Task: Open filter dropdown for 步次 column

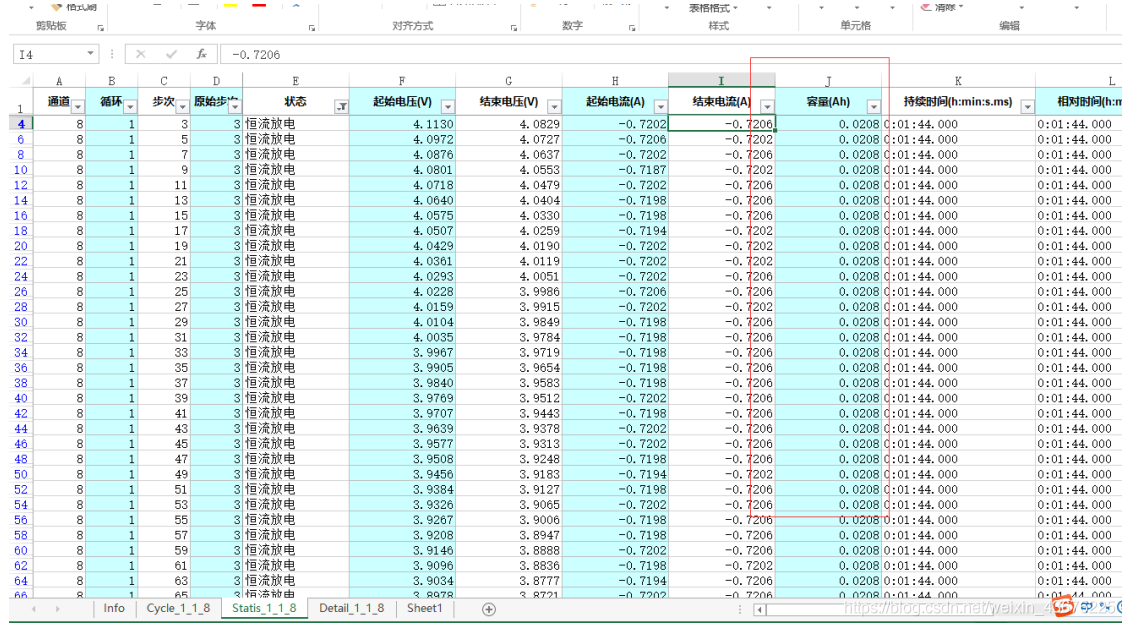Action: (x=182, y=107)
